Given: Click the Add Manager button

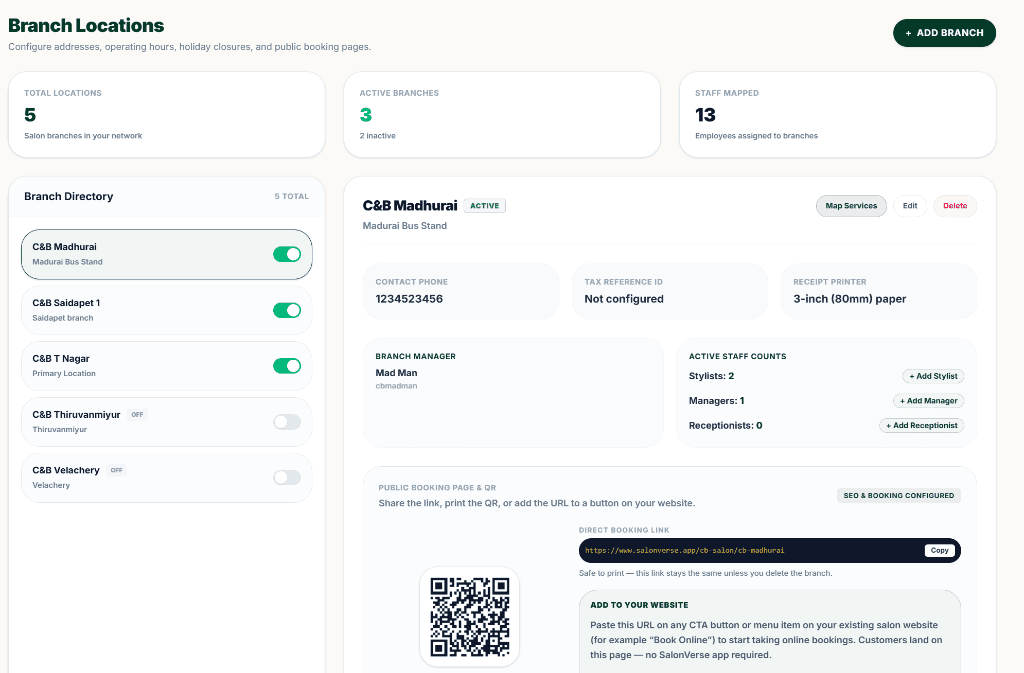Looking at the screenshot, I should tap(928, 401).
